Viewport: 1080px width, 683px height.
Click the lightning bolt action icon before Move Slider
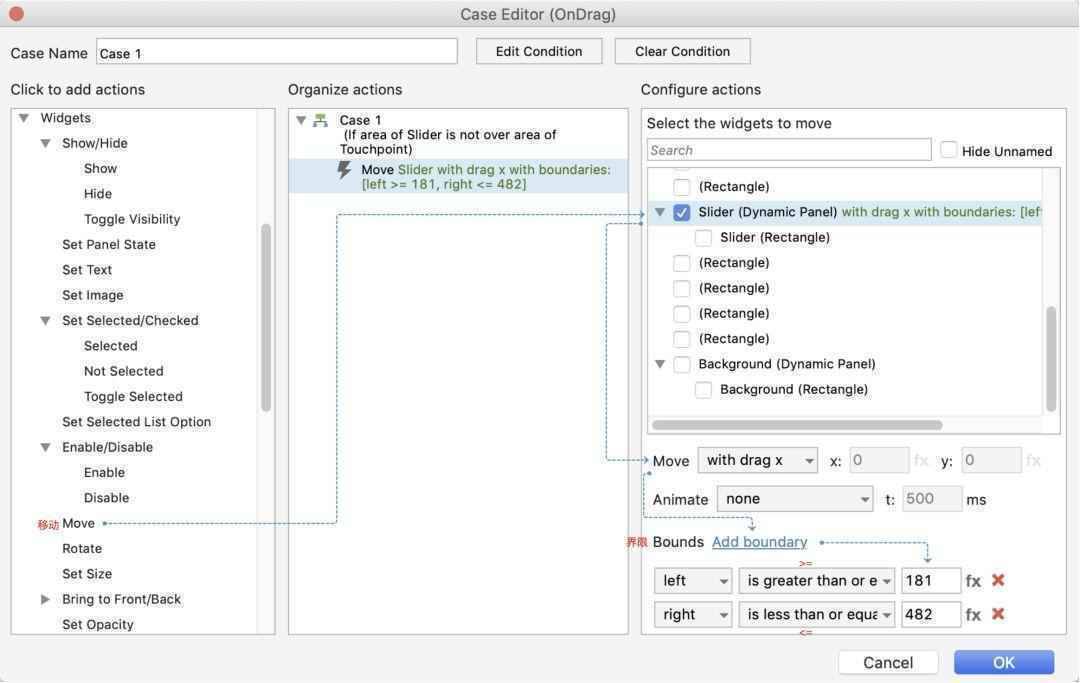pos(344,170)
